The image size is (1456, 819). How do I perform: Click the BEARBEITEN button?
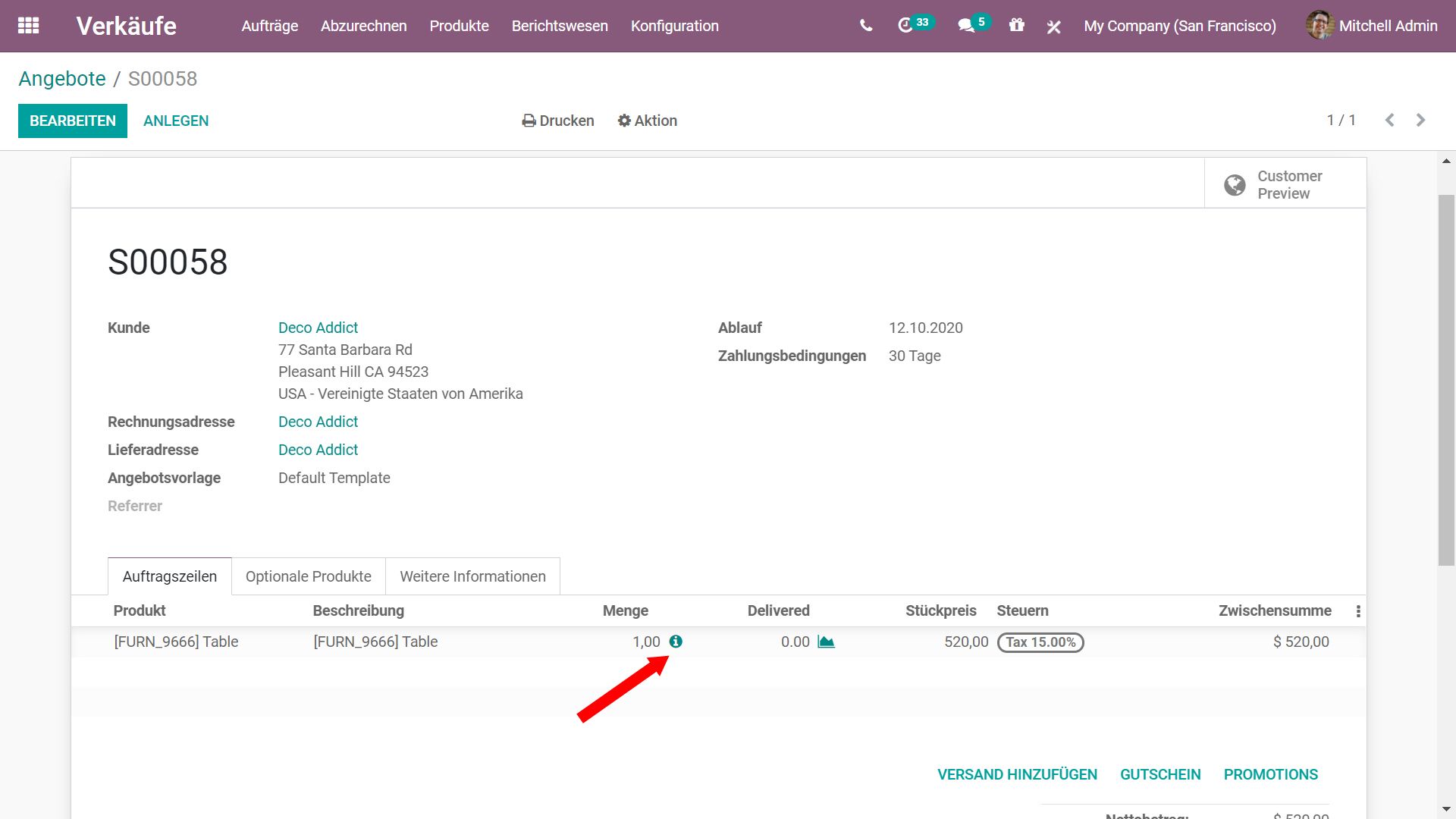73,121
